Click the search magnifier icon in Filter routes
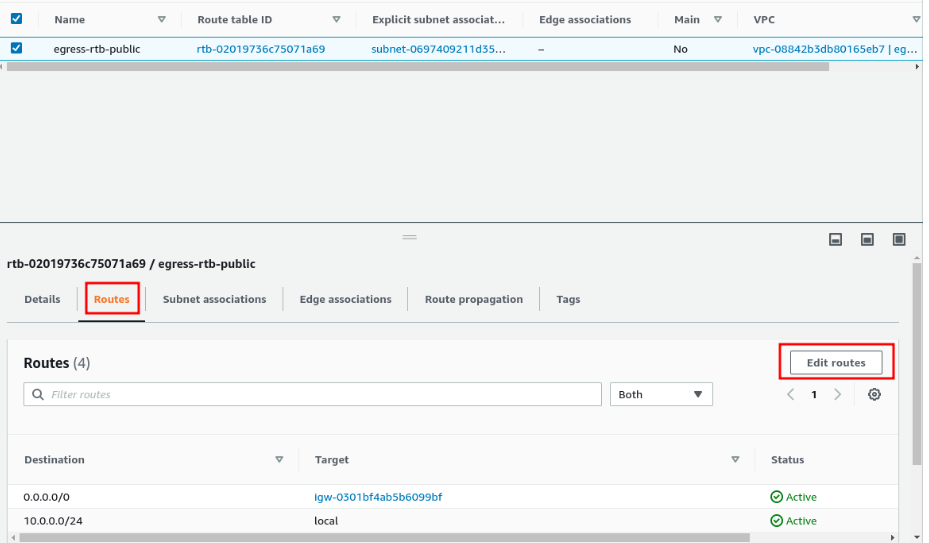Screen dimensions: 929x543 pyautogui.click(x=38, y=394)
